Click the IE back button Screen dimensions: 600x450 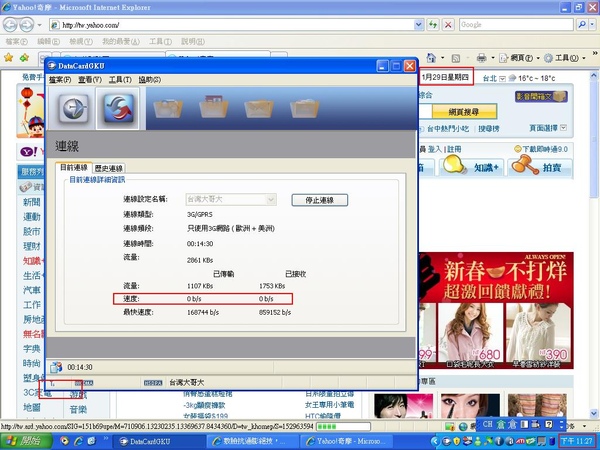click(x=10, y=25)
